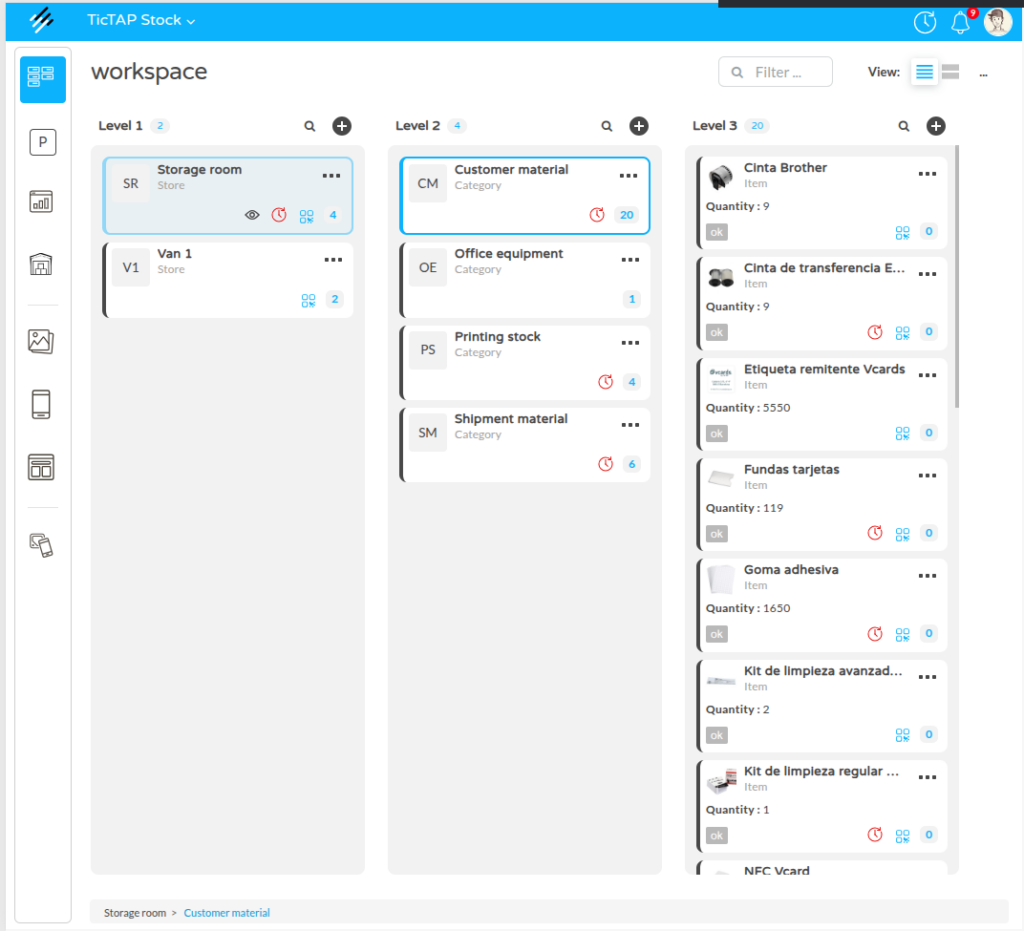
Task: Open the image gallery sidebar icon
Action: pos(42,341)
